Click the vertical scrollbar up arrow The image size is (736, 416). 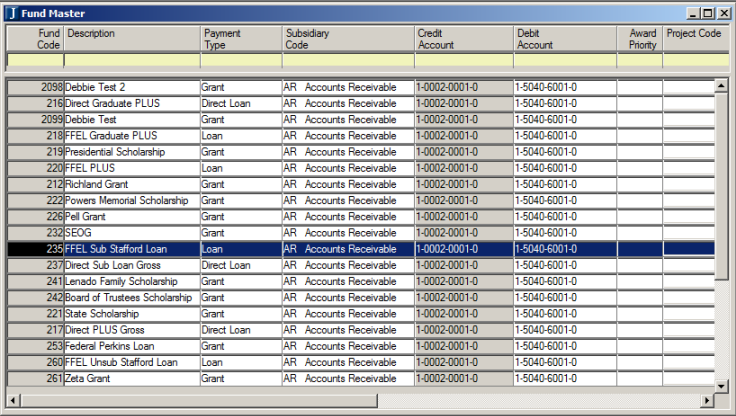tap(720, 87)
